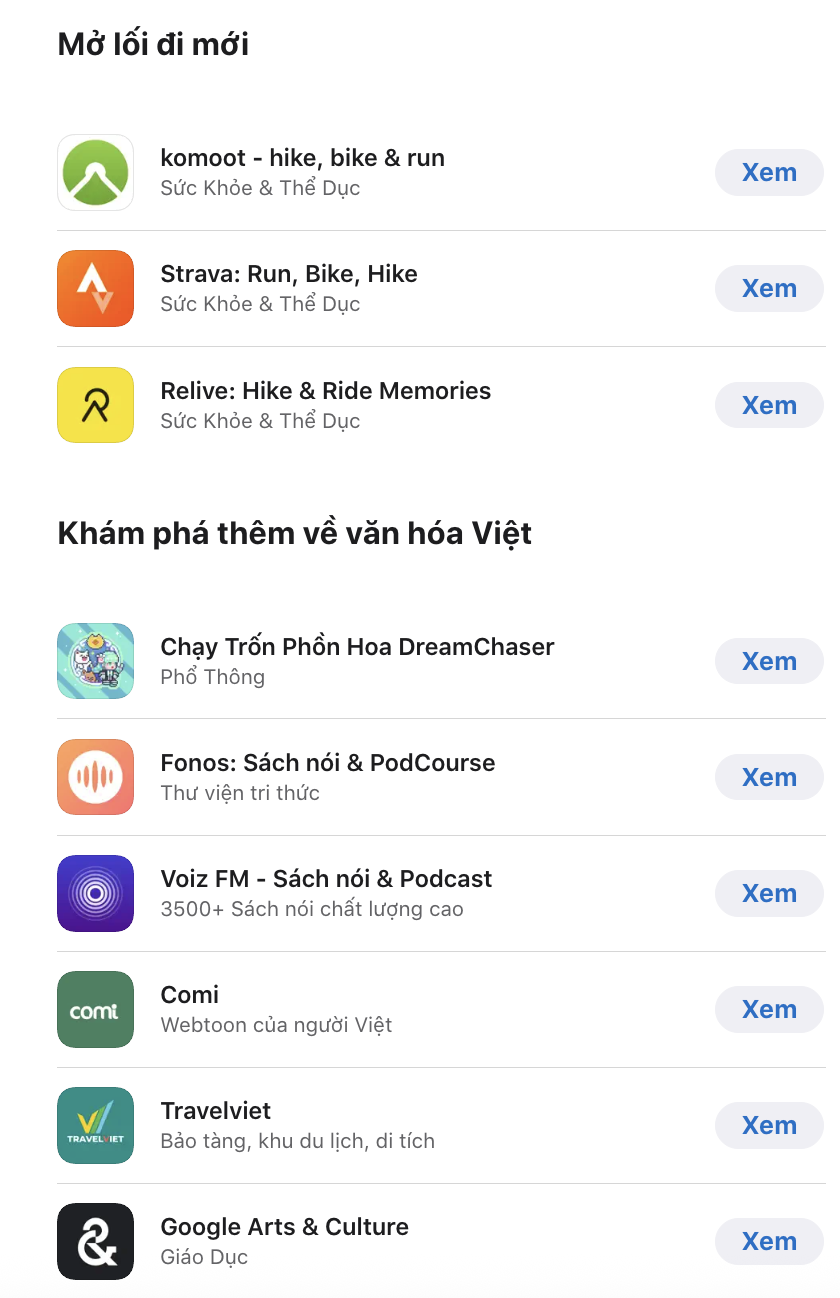Image resolution: width=840 pixels, height=1298 pixels.
Task: Click the Comi app name
Action: (189, 995)
